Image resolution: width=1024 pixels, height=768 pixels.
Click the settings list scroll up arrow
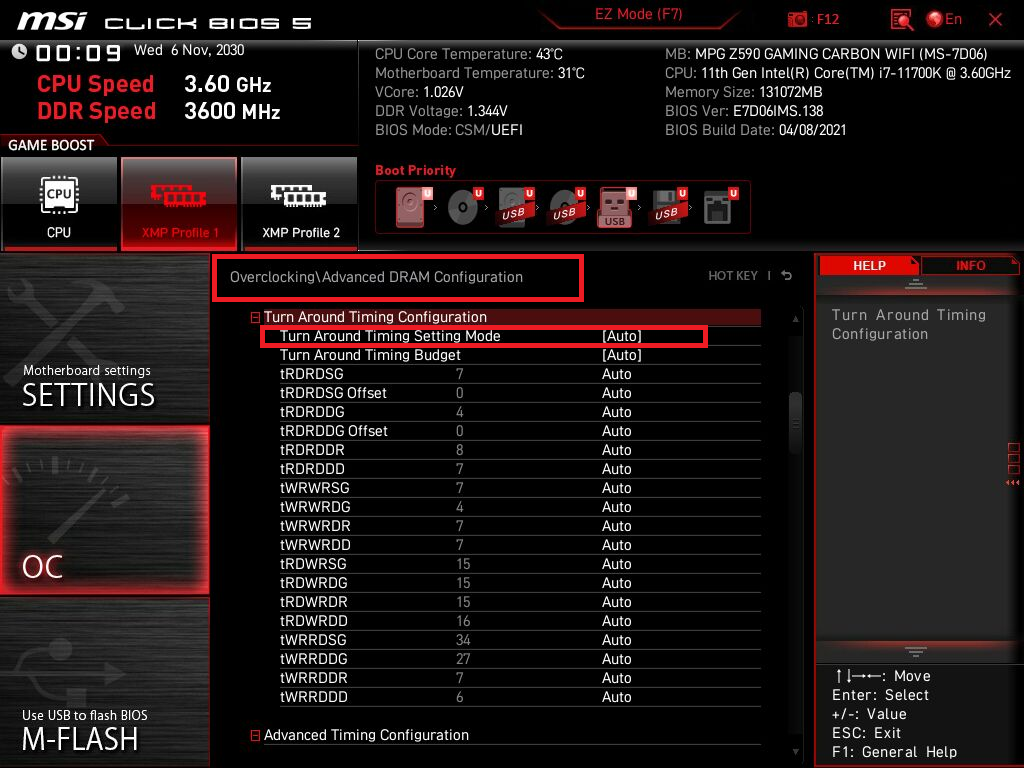[x=795, y=319]
